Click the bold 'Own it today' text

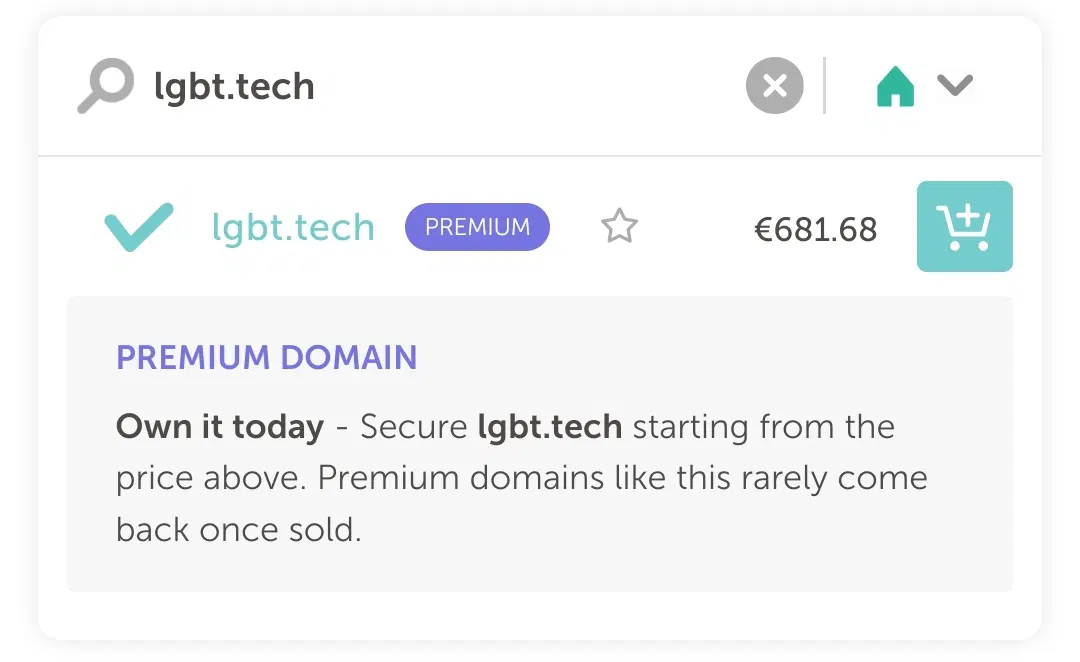coord(220,427)
